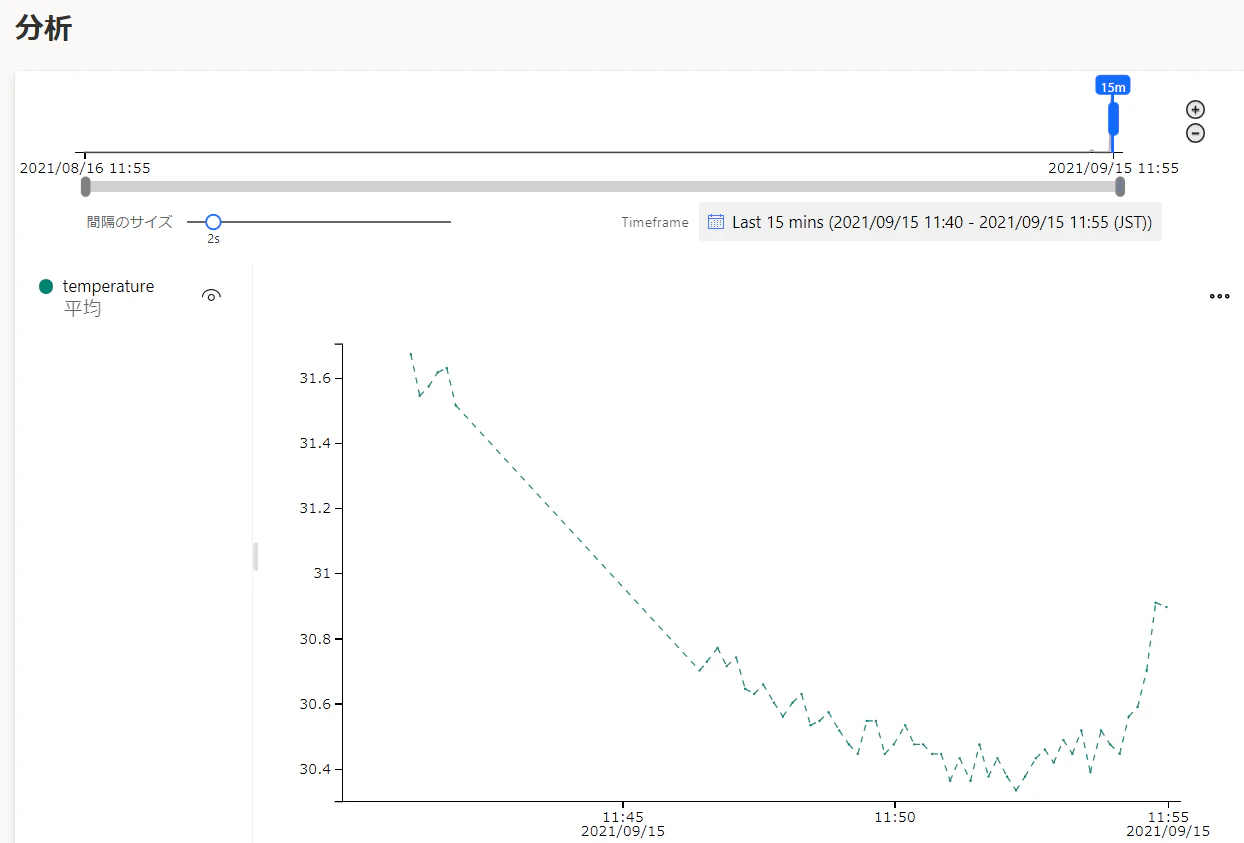Click the interval size slider handle

tap(213, 222)
